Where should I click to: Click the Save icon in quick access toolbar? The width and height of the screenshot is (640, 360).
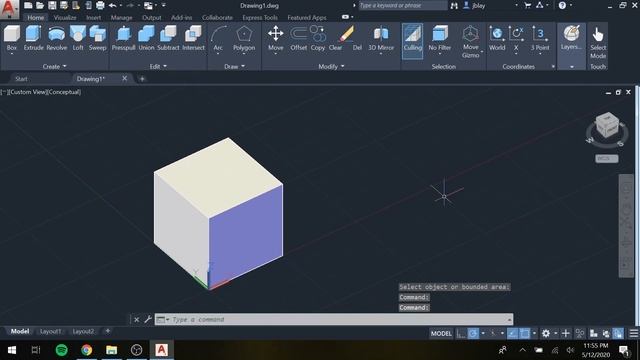pos(52,5)
